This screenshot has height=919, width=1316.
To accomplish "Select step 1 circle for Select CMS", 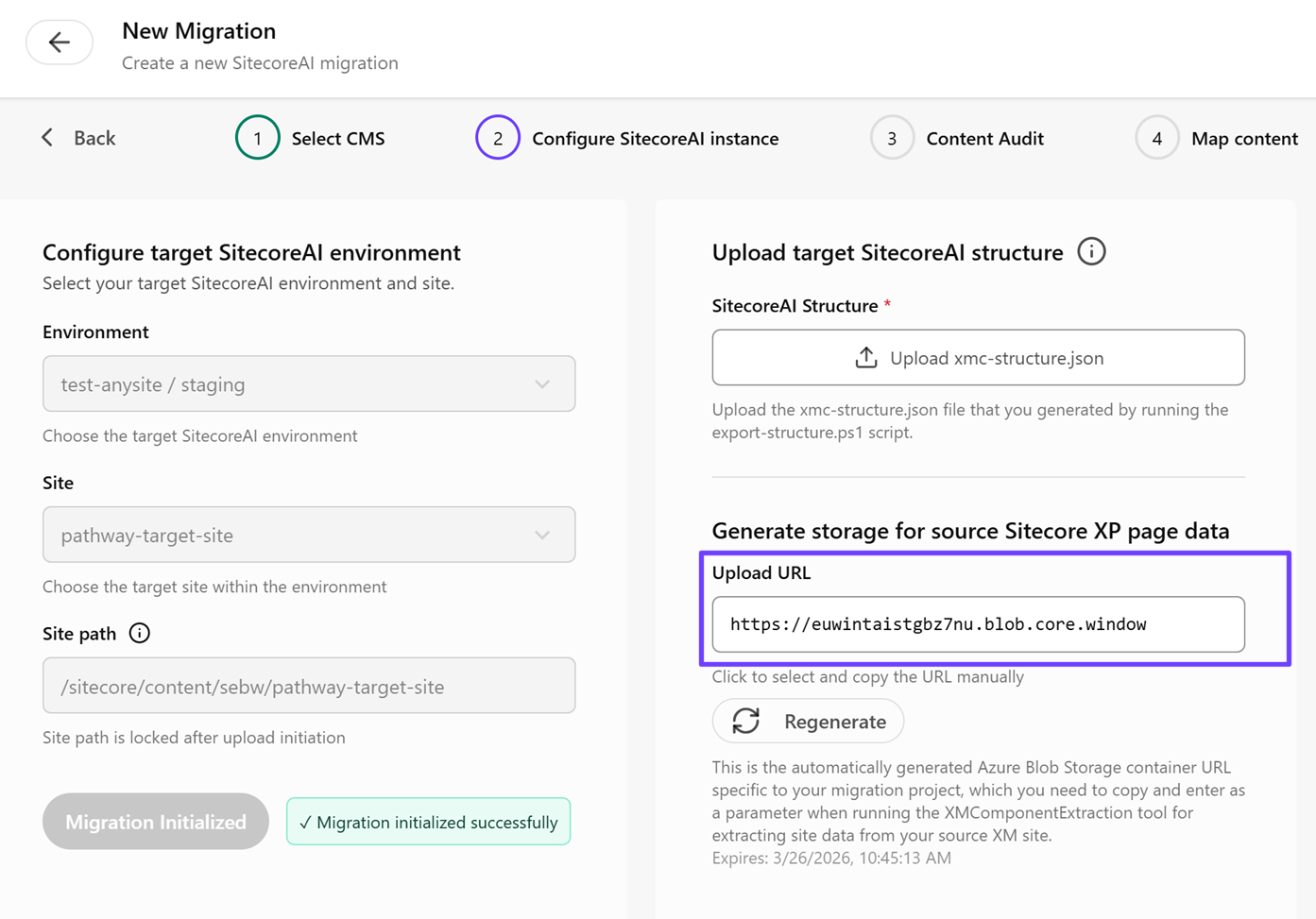I will click(x=257, y=138).
